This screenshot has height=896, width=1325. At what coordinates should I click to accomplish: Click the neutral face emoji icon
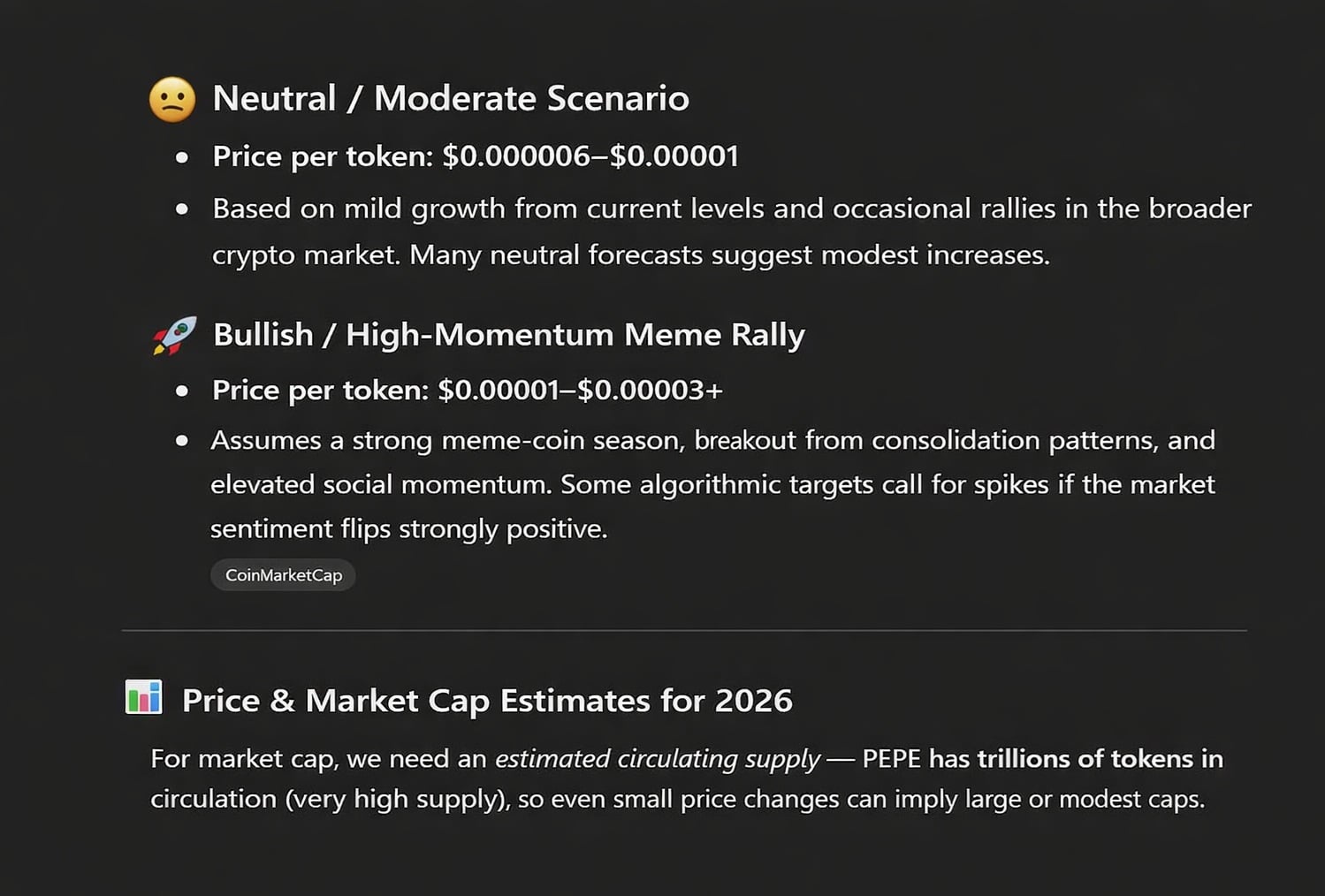[x=172, y=99]
